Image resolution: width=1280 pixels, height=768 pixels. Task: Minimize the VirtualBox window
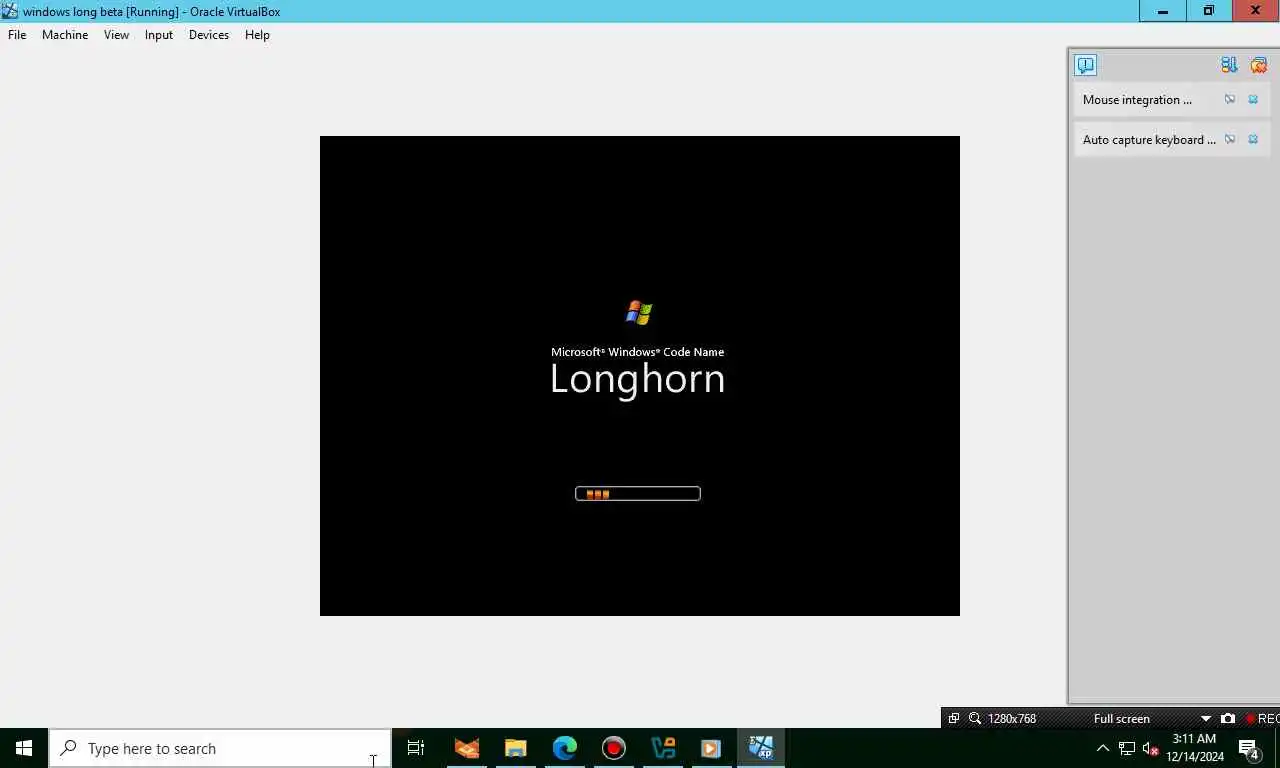click(1163, 11)
